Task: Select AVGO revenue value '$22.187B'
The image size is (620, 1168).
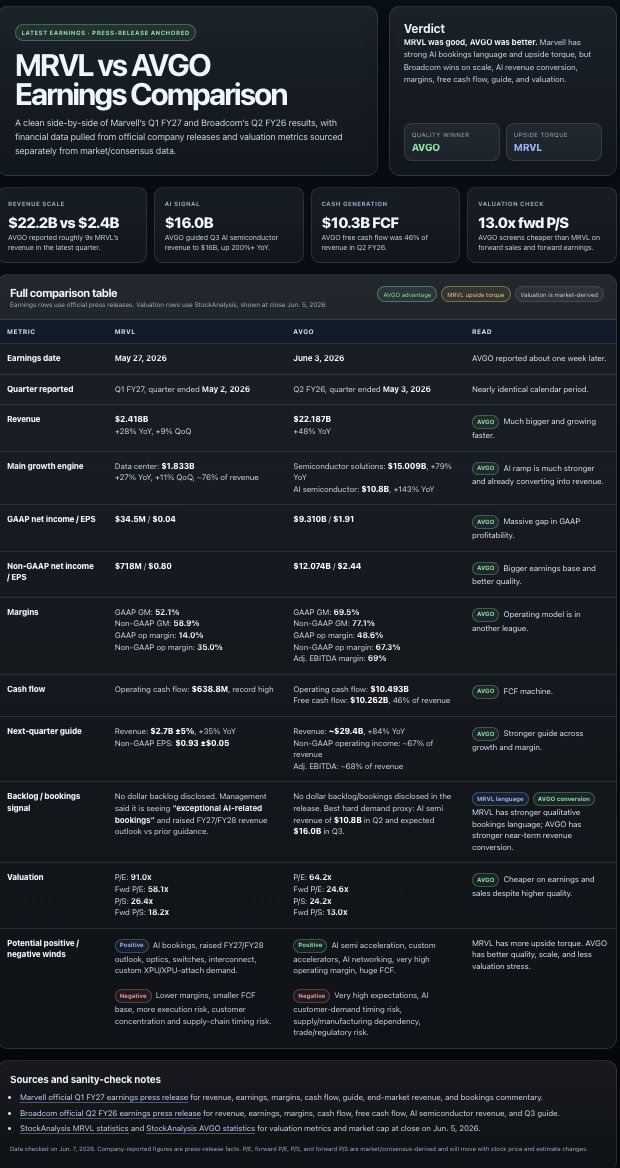Action: pos(312,419)
